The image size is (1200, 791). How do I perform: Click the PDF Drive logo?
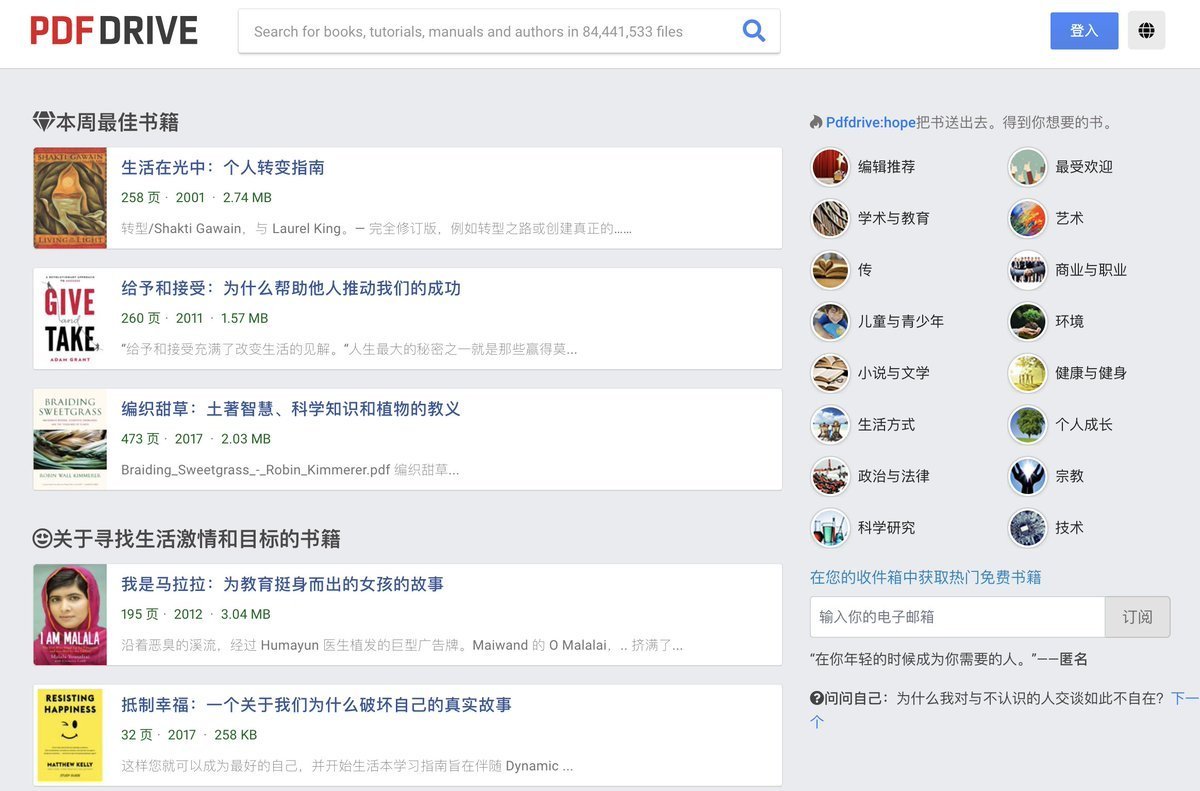tap(113, 30)
